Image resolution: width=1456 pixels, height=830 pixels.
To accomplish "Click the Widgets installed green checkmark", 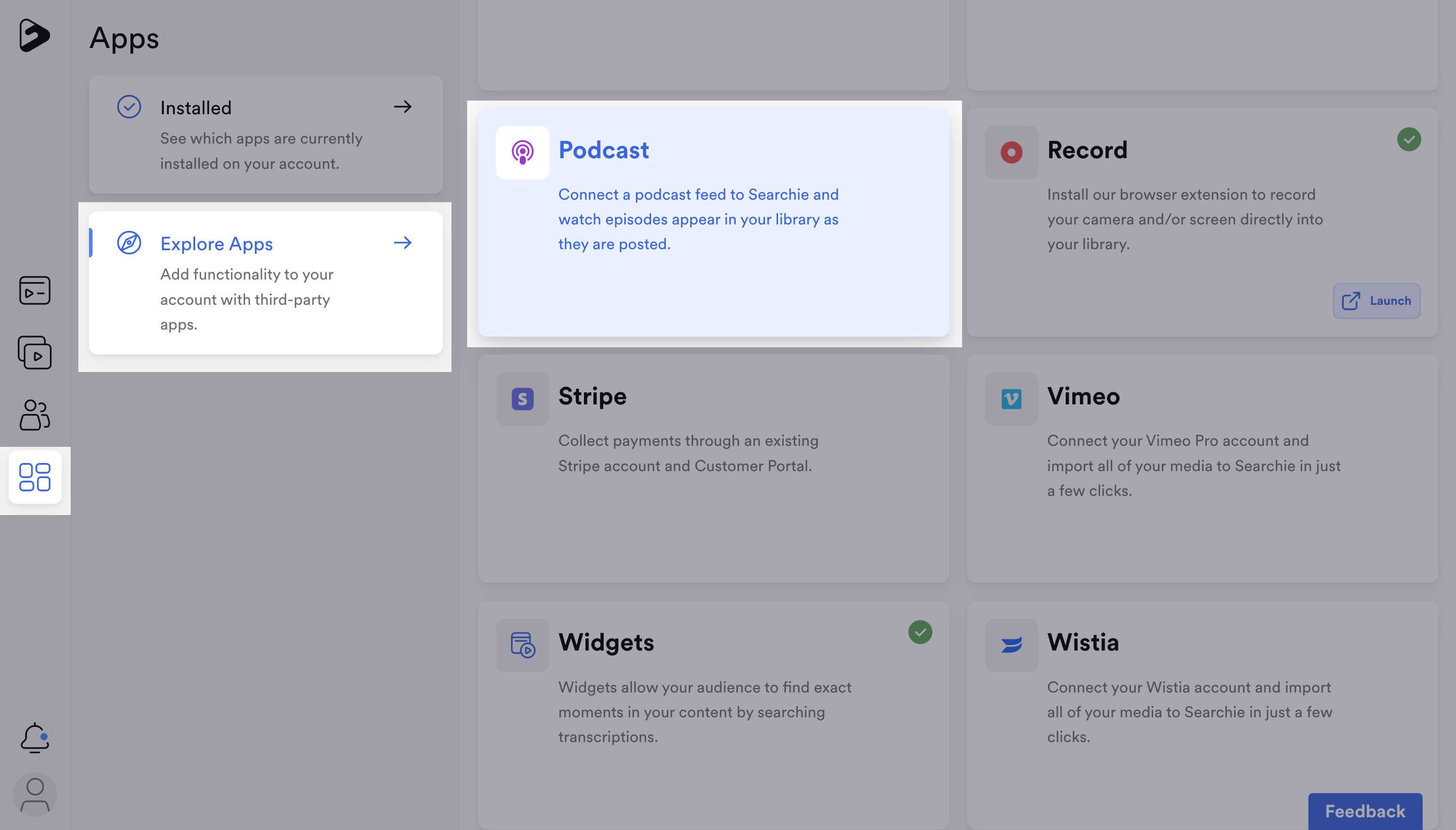I will point(920,632).
